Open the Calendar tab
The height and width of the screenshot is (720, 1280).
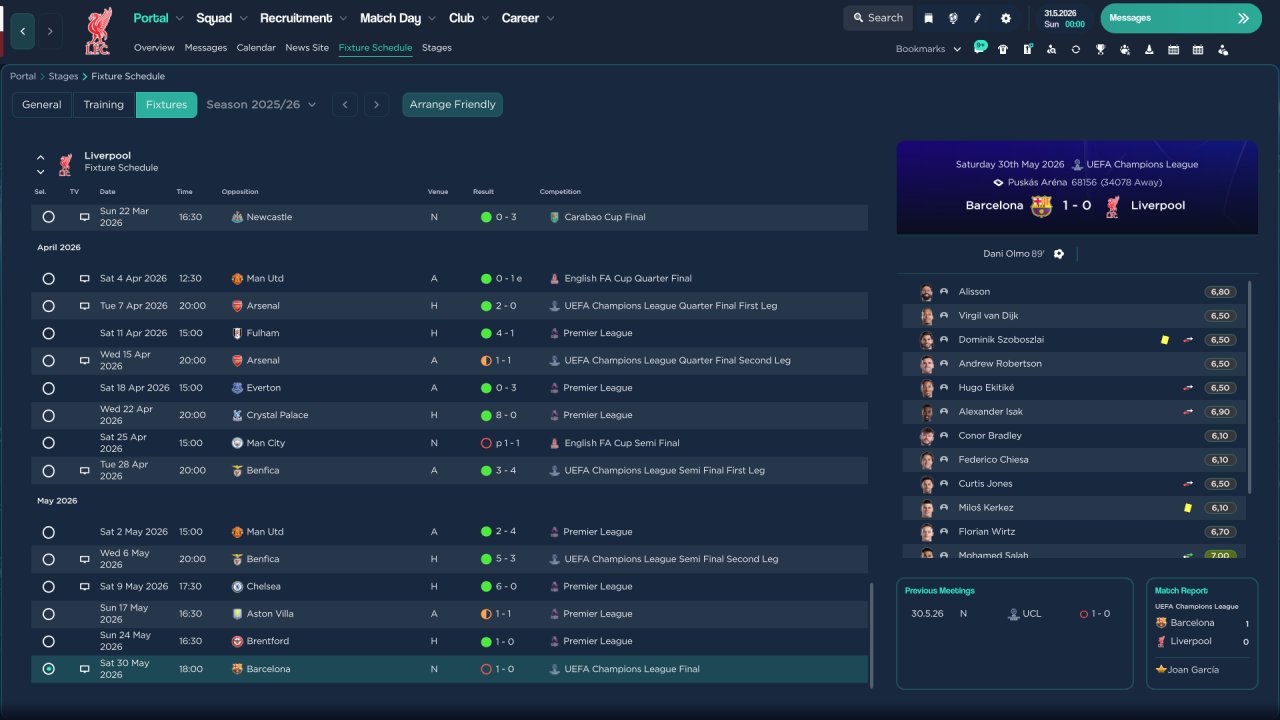pyautogui.click(x=256, y=48)
